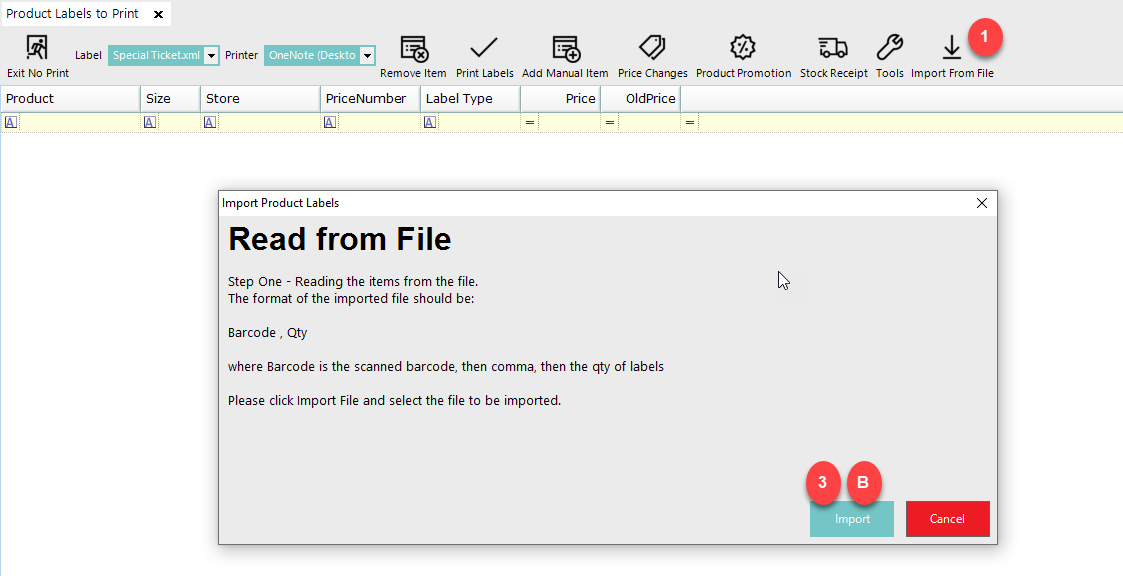Click the Remove Item toolbar icon
The height and width of the screenshot is (576, 1123).
[x=413, y=48]
